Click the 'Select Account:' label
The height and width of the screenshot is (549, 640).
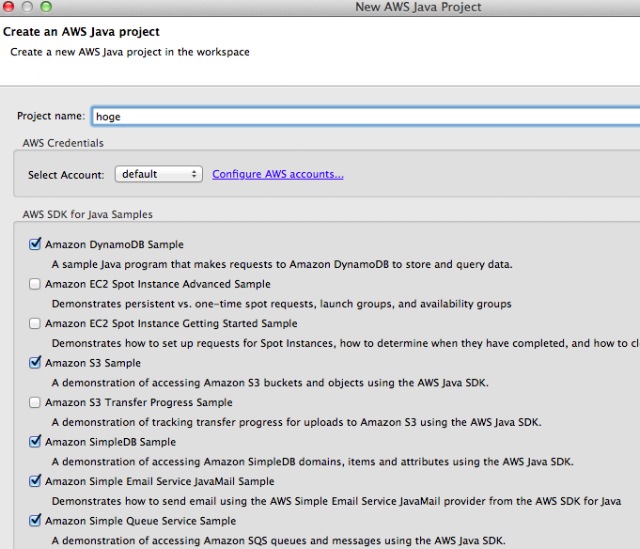tap(66, 175)
